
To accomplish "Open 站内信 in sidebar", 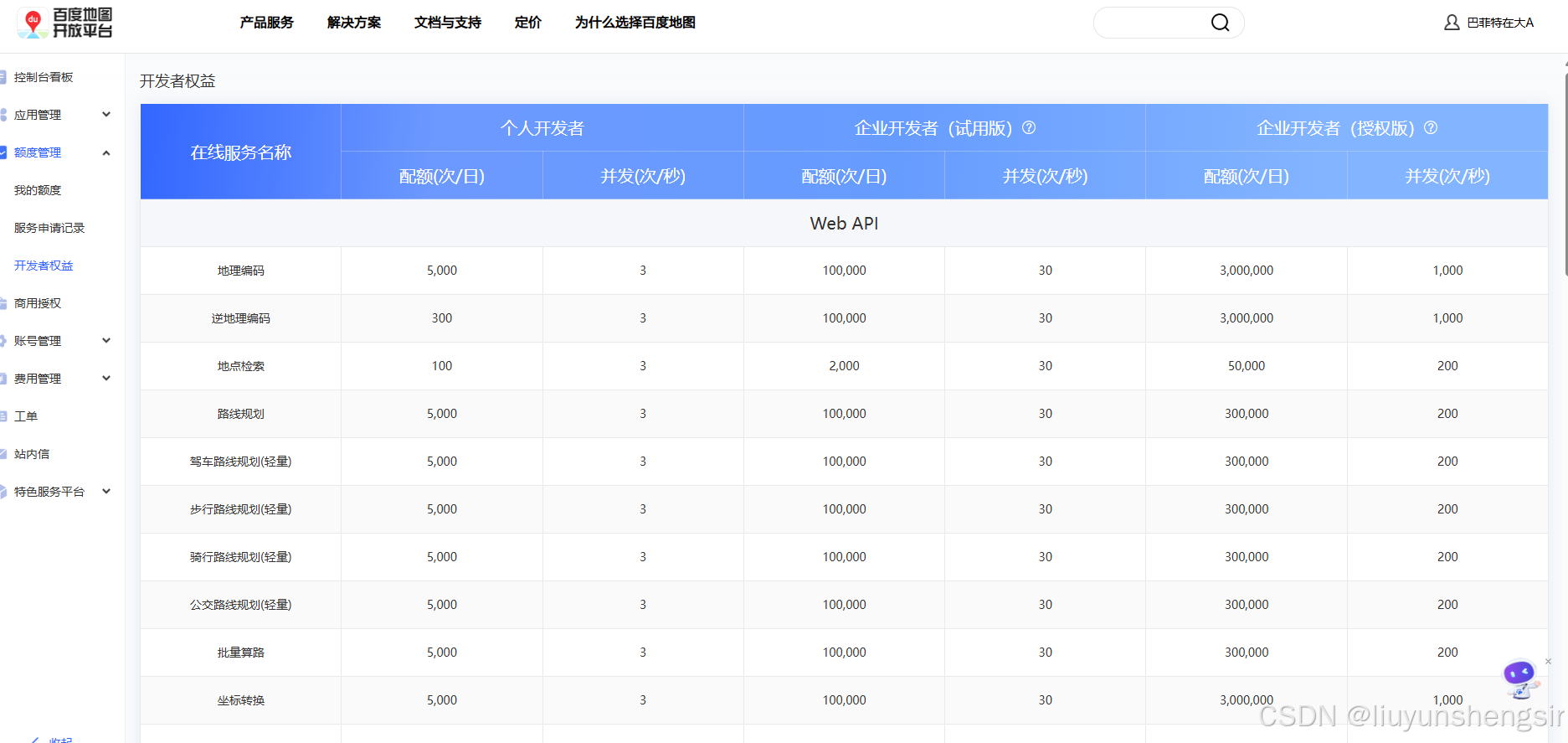I will pyautogui.click(x=32, y=454).
